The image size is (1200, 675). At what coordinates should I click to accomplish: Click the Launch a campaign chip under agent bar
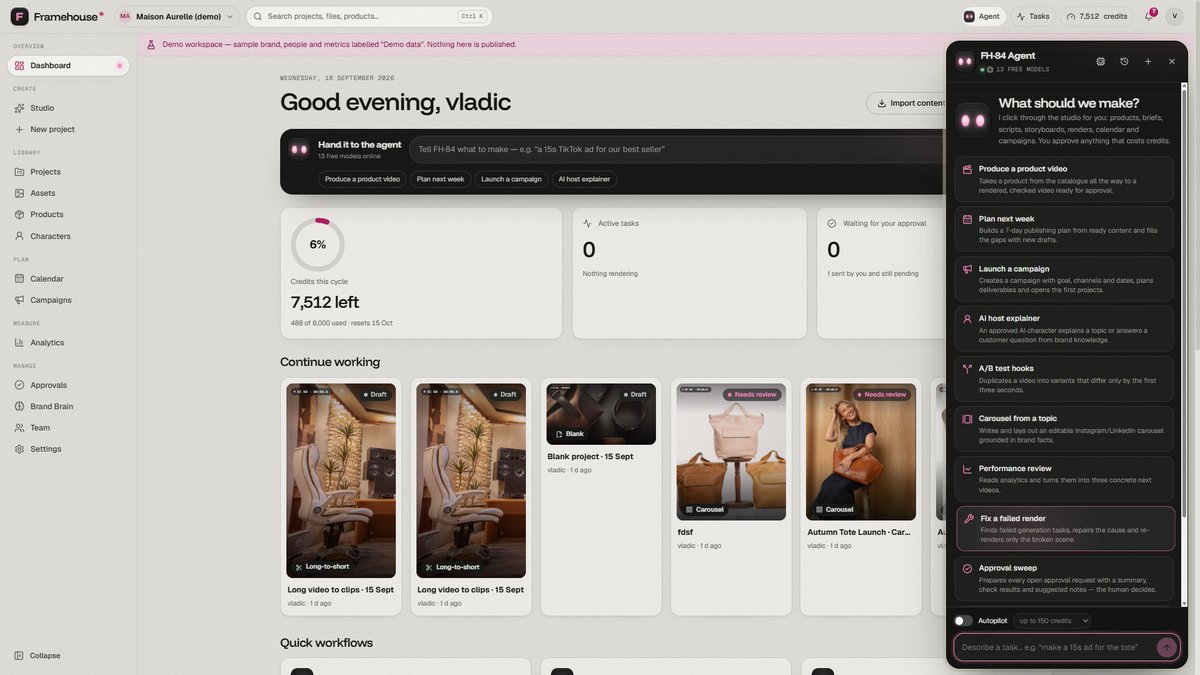(511, 179)
